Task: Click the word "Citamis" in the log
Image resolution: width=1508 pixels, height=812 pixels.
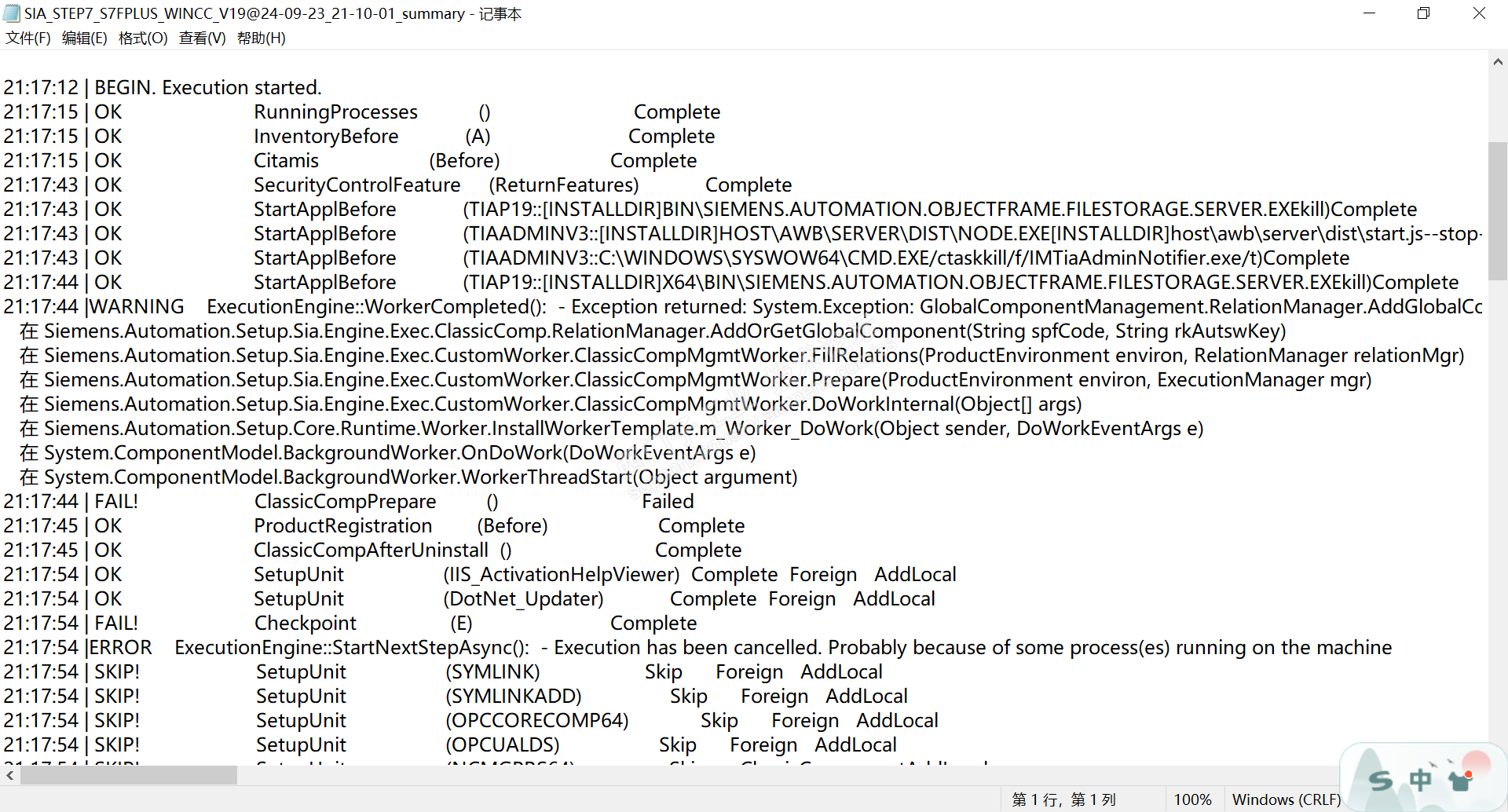Action: (x=286, y=160)
